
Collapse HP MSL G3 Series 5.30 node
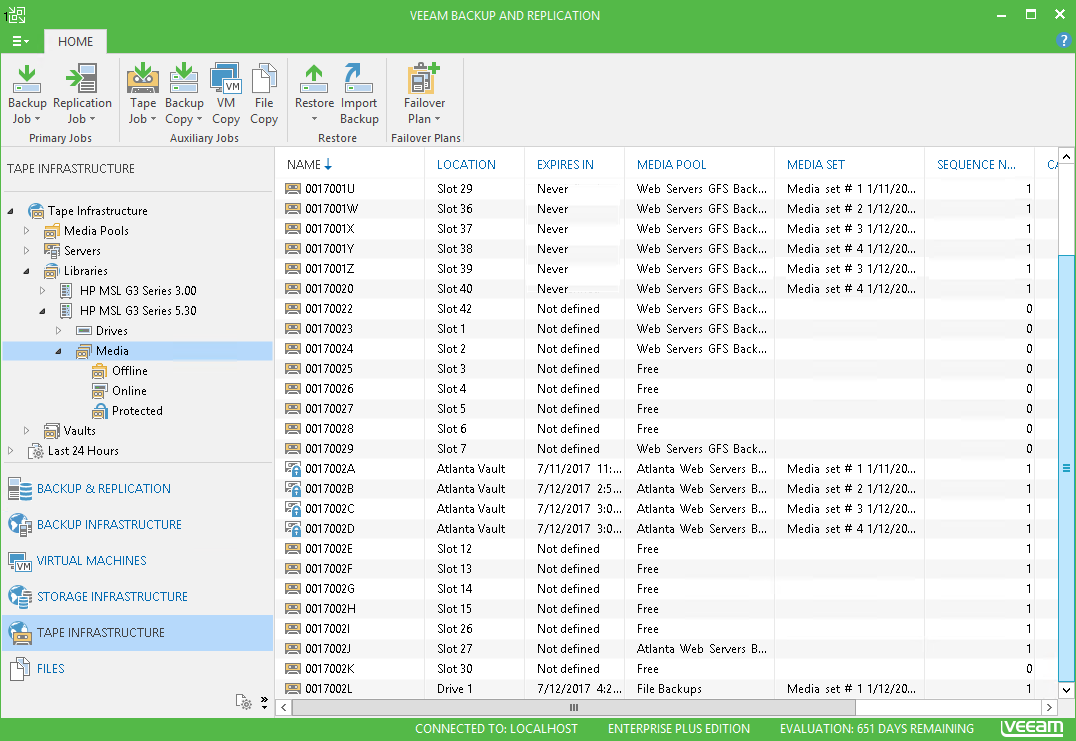click(x=43, y=311)
